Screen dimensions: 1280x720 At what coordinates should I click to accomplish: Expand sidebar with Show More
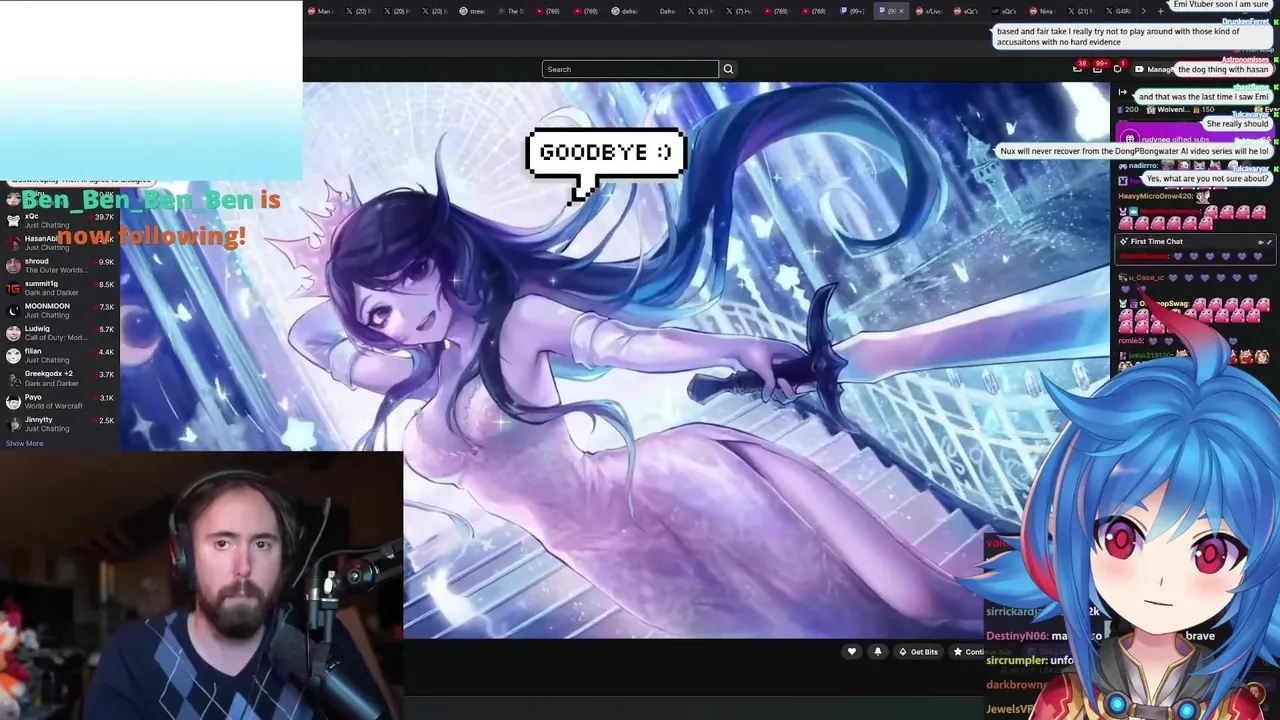click(x=24, y=443)
